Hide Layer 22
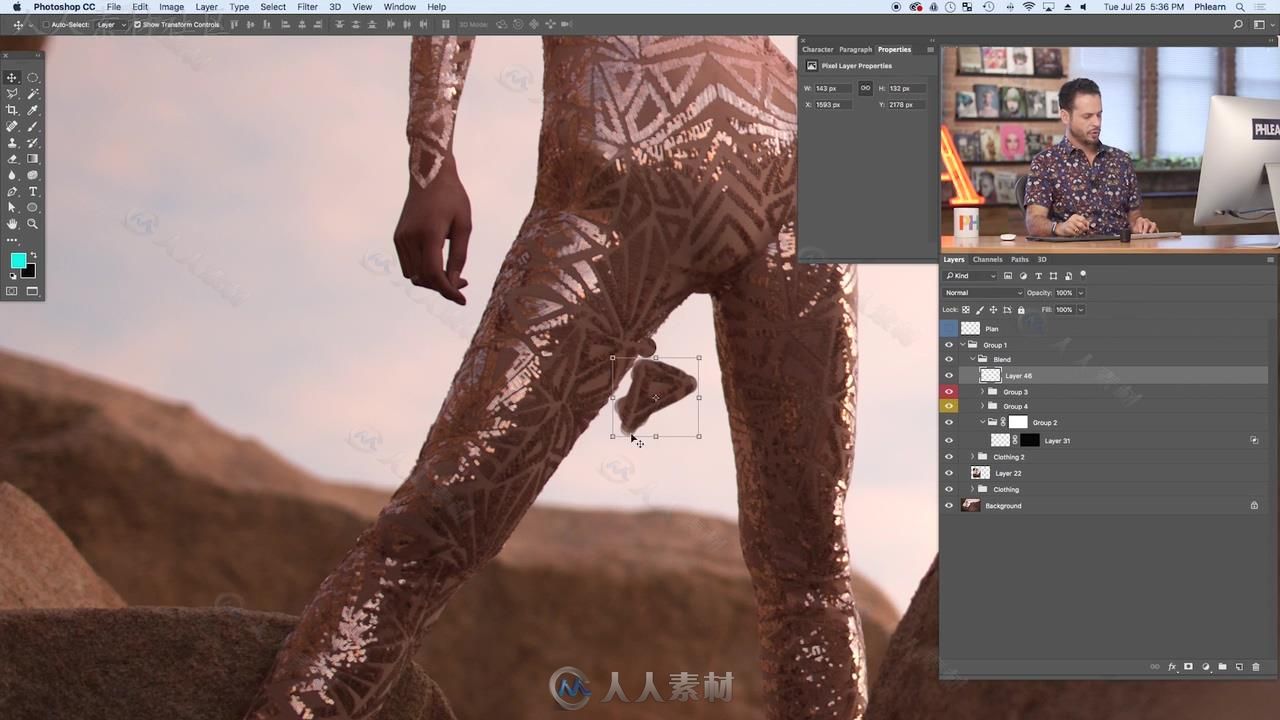 949,473
